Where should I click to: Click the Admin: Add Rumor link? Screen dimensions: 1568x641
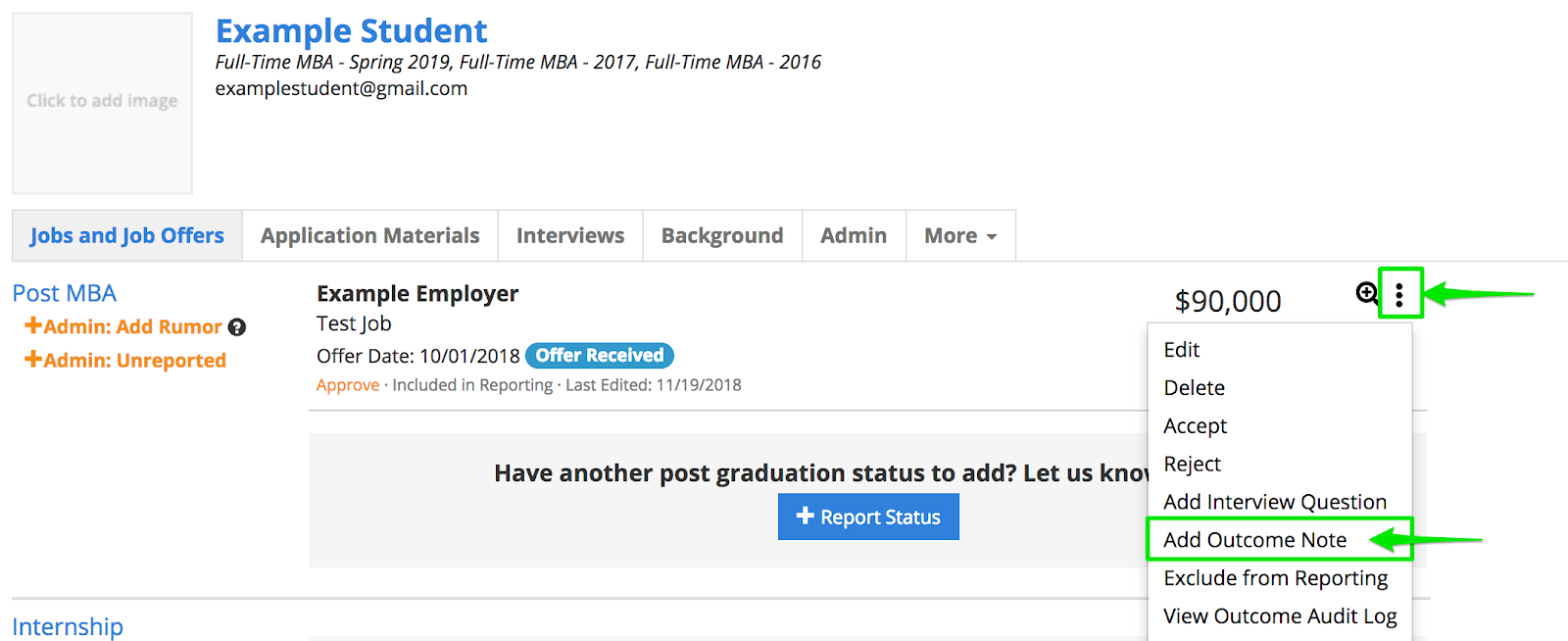point(123,327)
